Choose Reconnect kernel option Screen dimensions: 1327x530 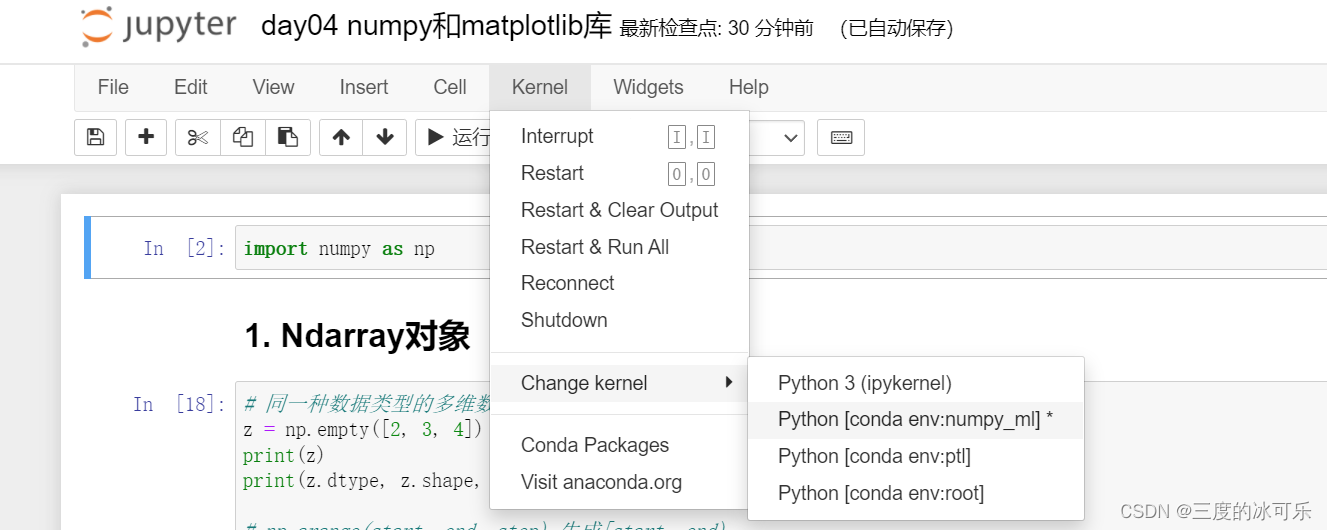tap(619, 284)
